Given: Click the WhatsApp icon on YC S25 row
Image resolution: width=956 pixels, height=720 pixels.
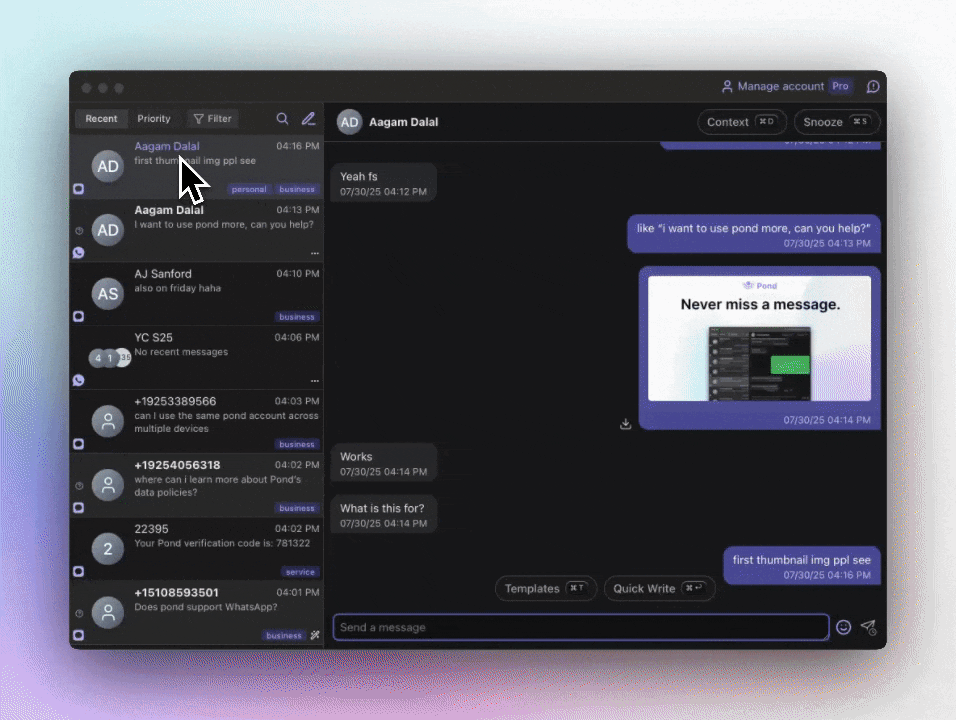Looking at the screenshot, I should [x=79, y=380].
